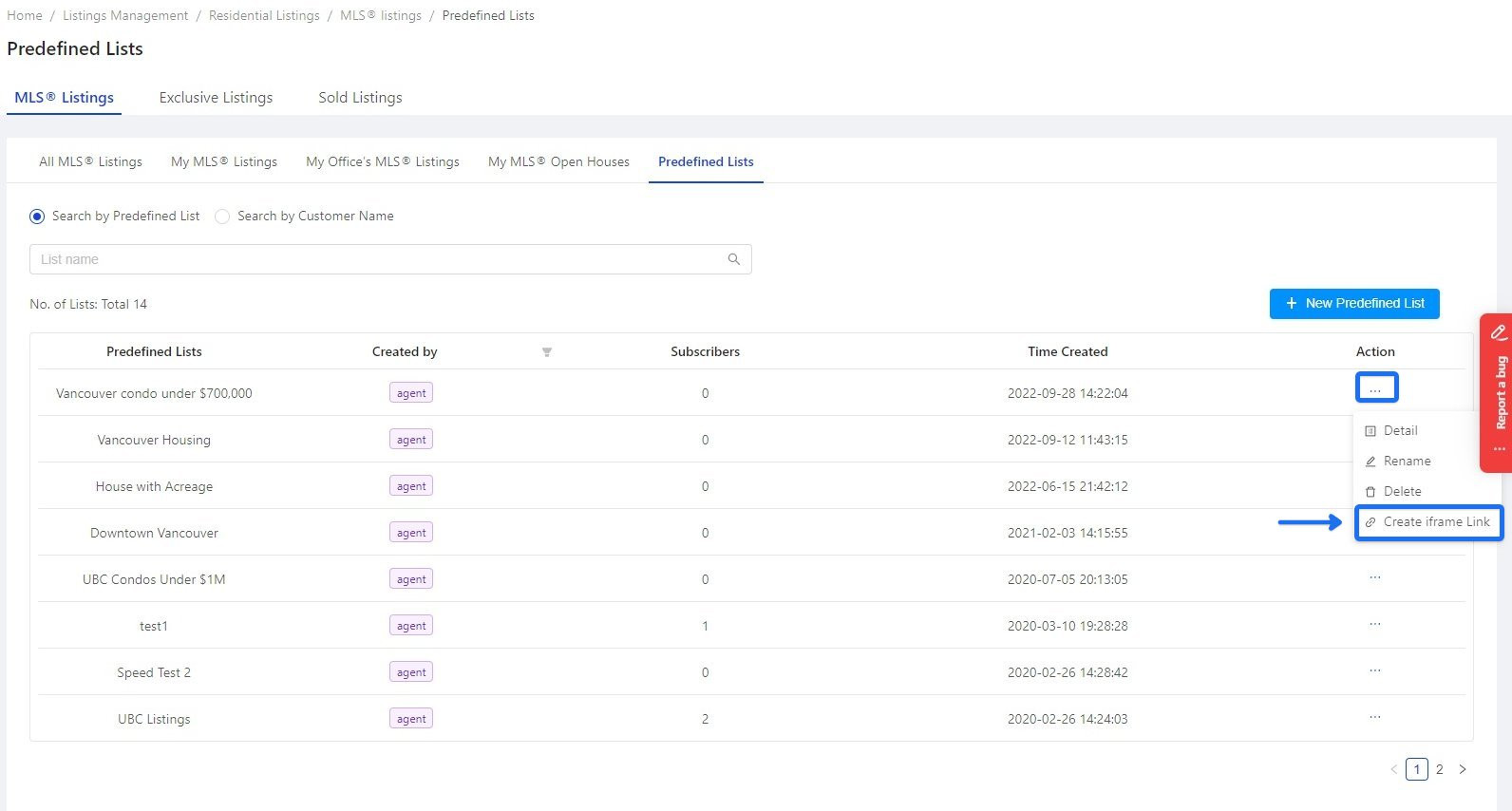Click the UBC Condos Under $1M list name

(x=154, y=579)
